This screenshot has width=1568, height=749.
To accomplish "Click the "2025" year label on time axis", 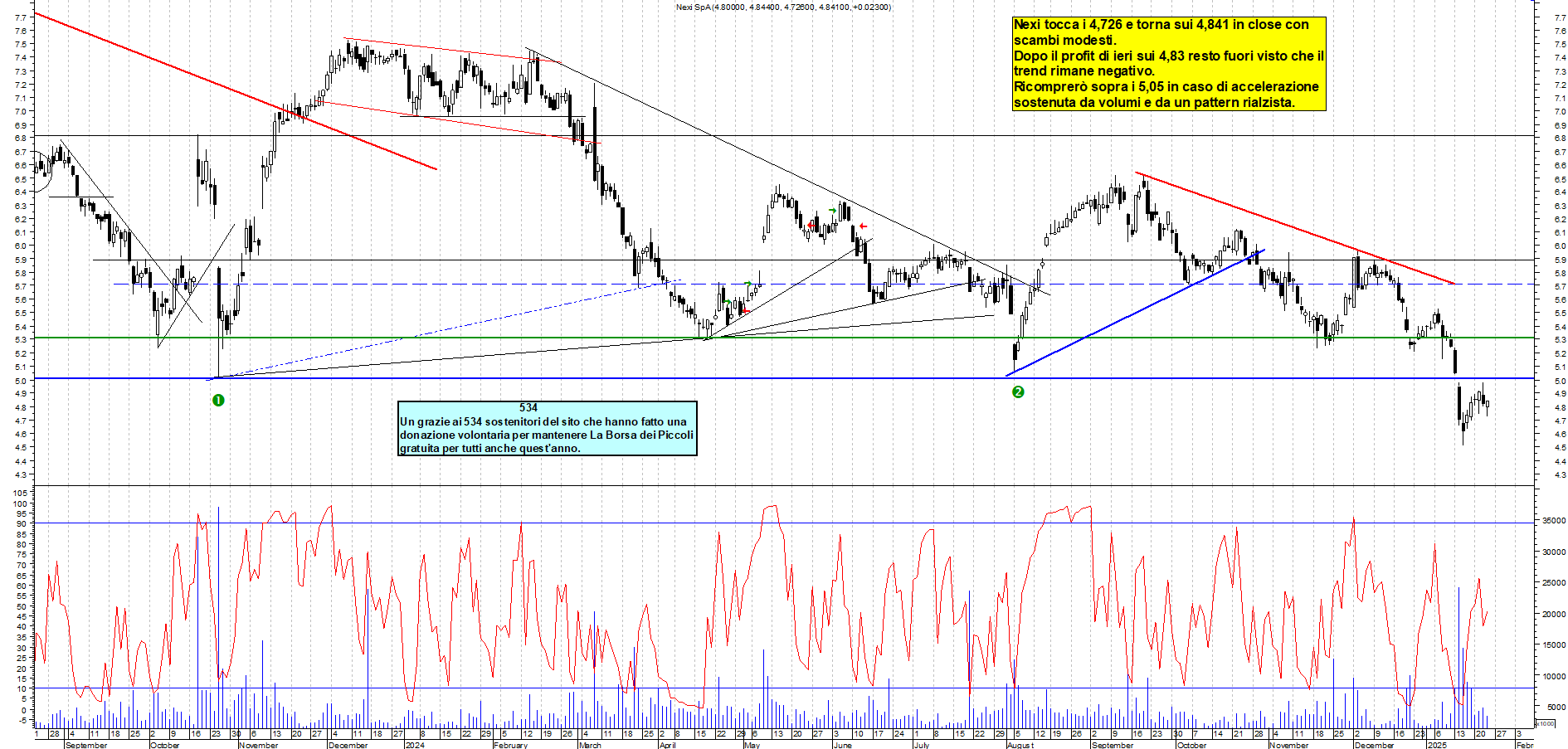I will point(1436,745).
